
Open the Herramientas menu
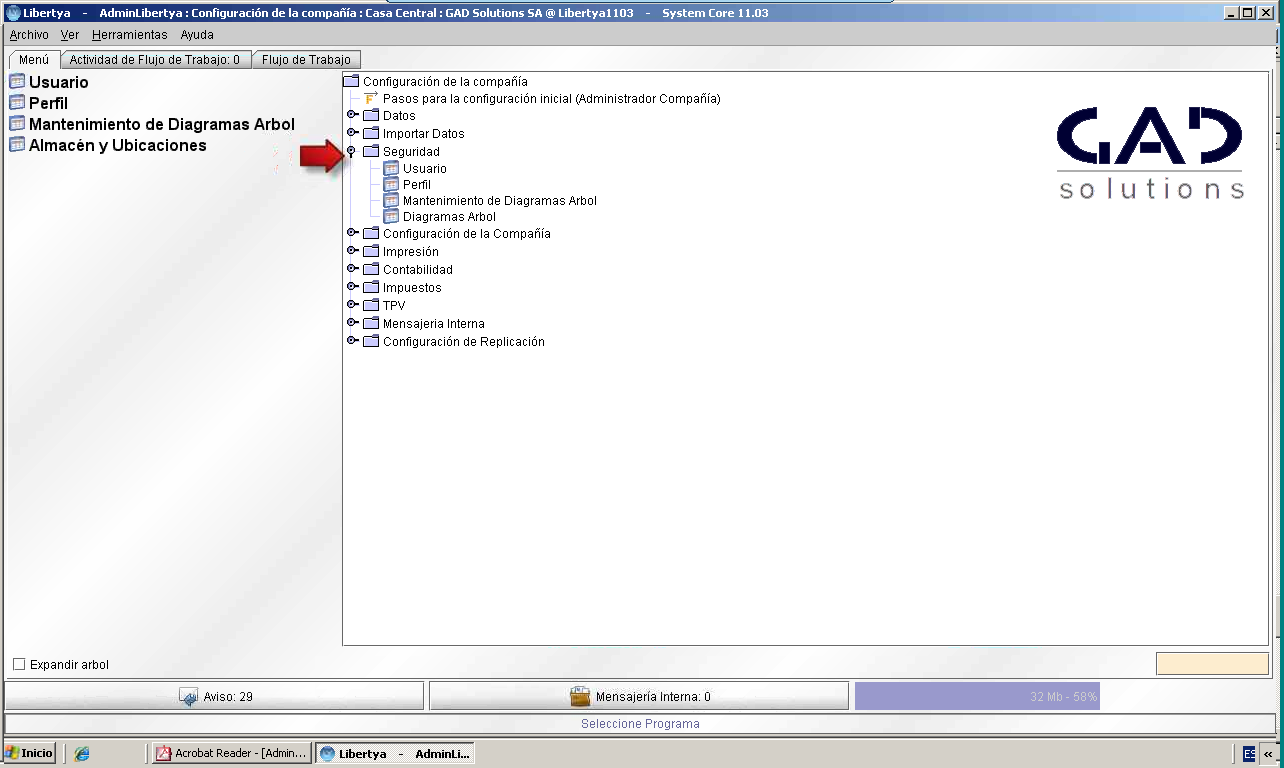point(130,34)
